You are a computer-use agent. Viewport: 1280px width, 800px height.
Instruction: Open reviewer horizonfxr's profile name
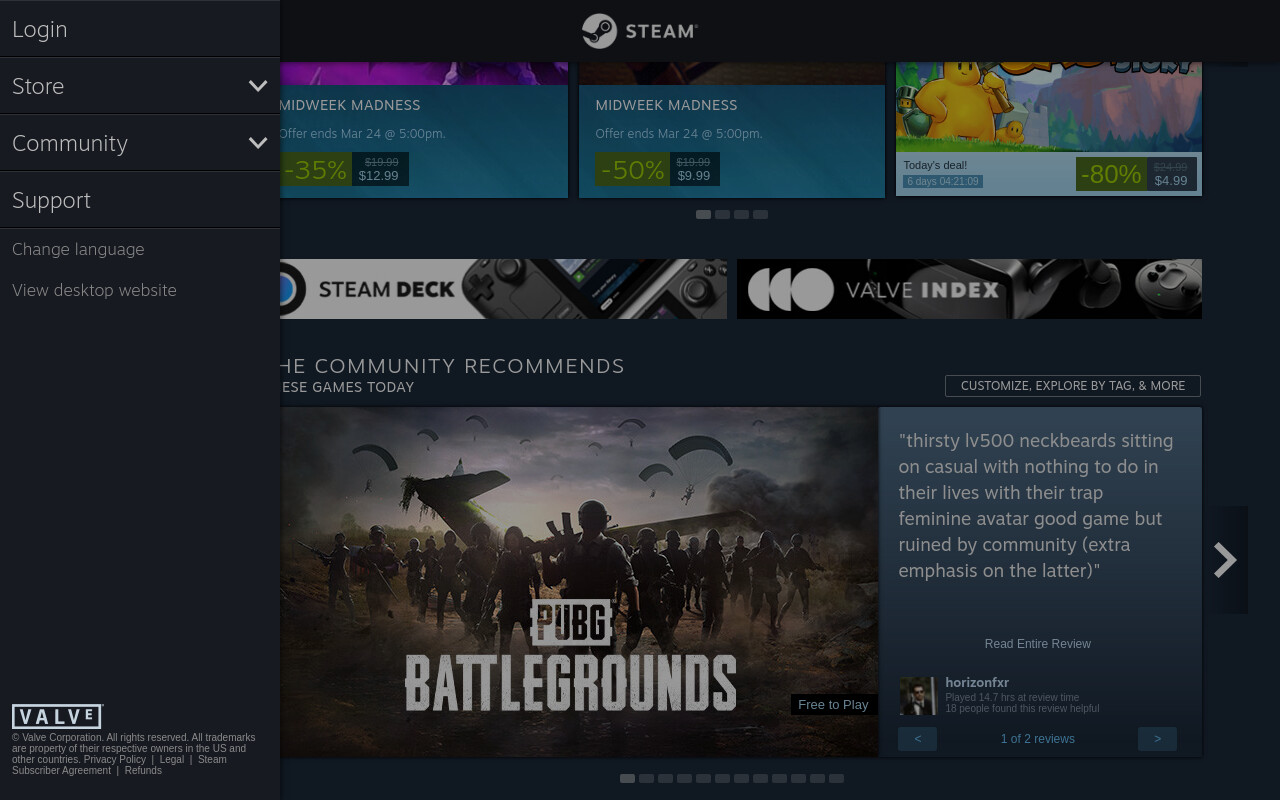977,682
